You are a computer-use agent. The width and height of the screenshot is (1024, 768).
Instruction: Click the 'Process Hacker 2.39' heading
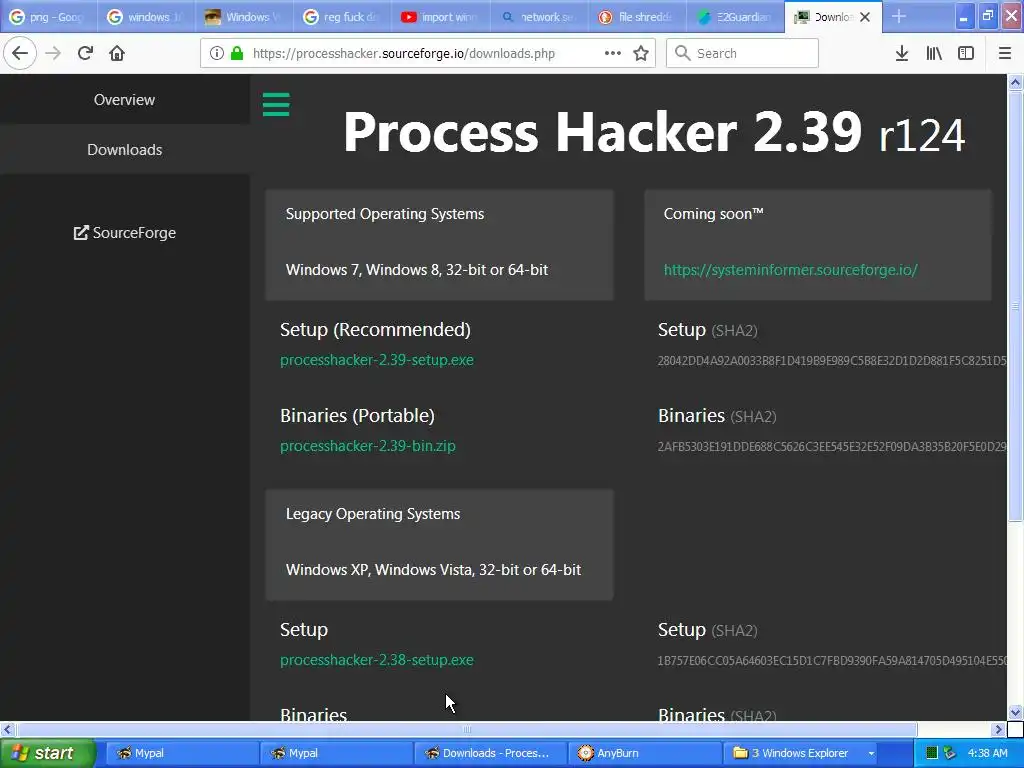pos(602,132)
